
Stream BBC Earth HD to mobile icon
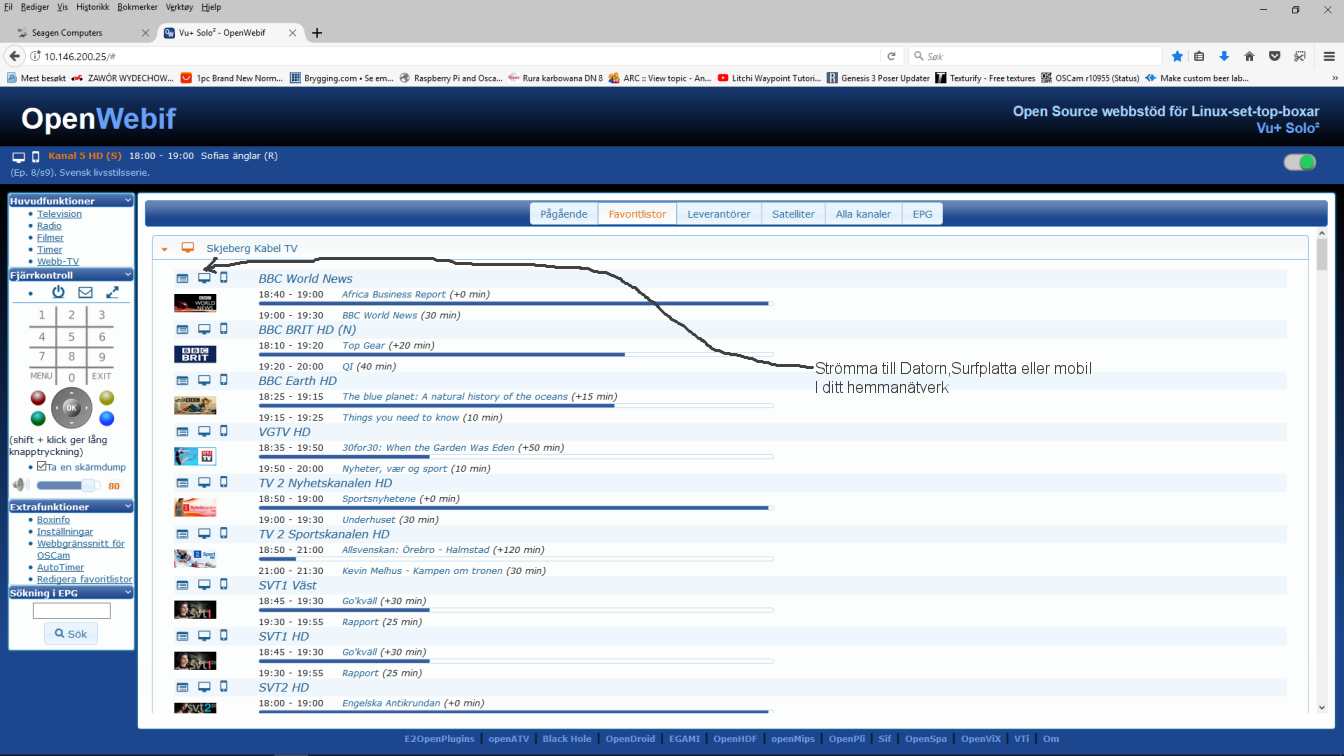(x=224, y=380)
